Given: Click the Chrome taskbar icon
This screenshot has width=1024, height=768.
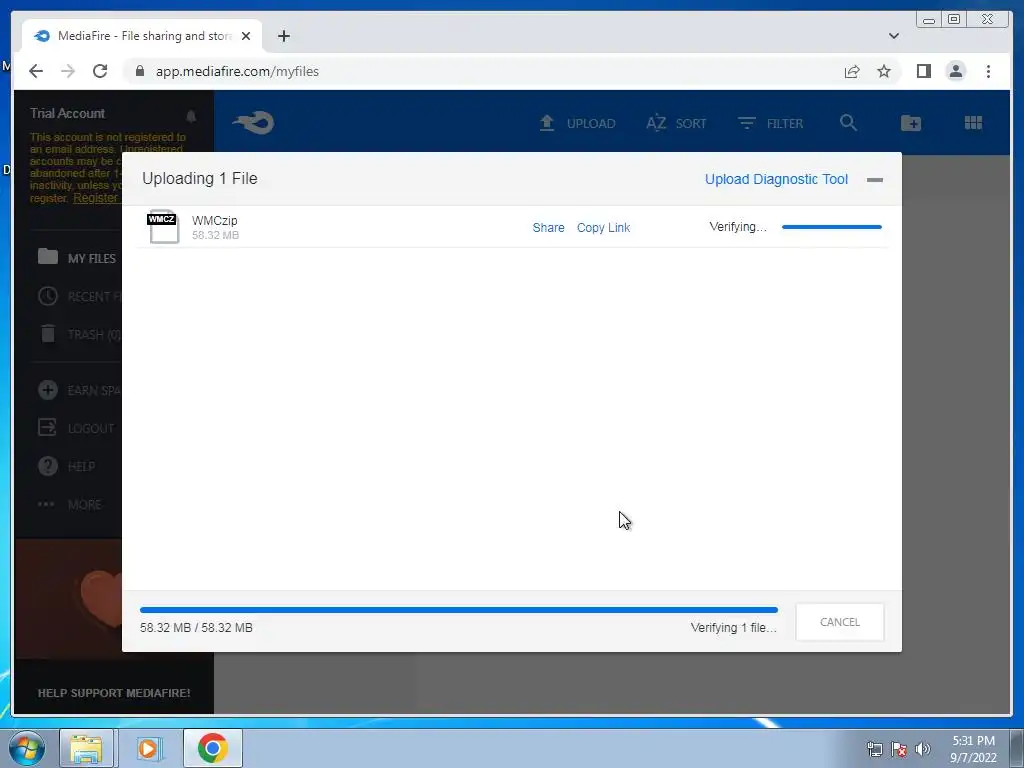Looking at the screenshot, I should point(213,748).
